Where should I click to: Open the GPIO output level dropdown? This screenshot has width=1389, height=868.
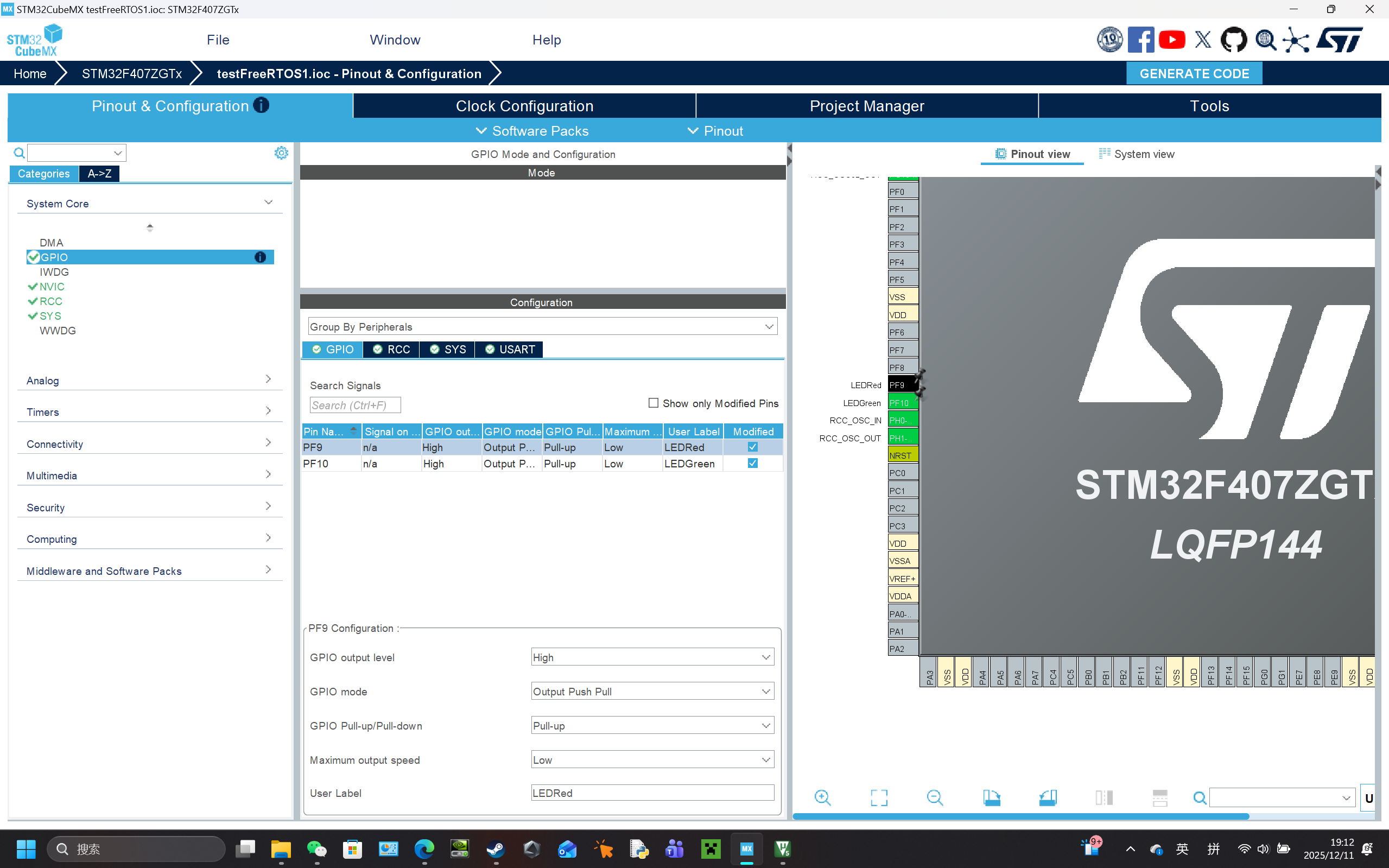click(x=652, y=657)
